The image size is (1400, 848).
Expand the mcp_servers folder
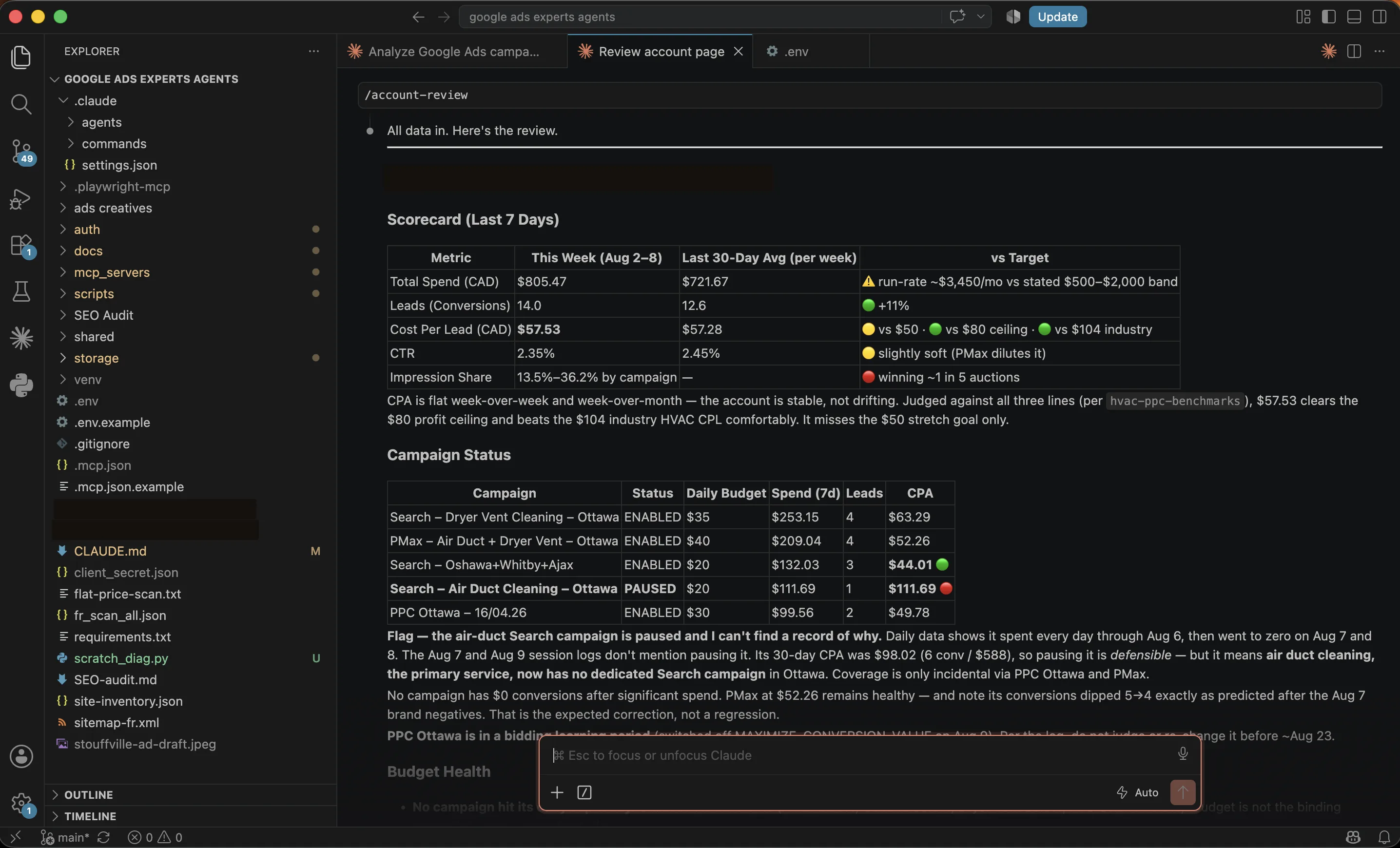pyautogui.click(x=111, y=272)
